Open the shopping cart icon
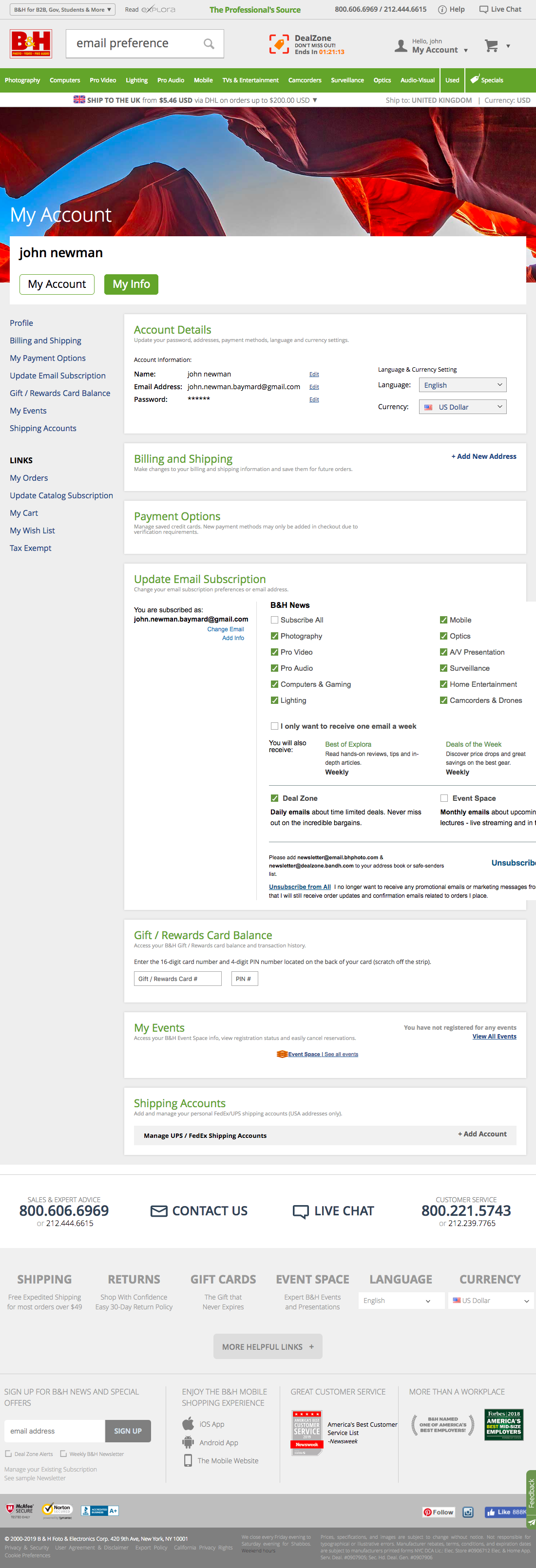536x1568 pixels. tap(491, 46)
